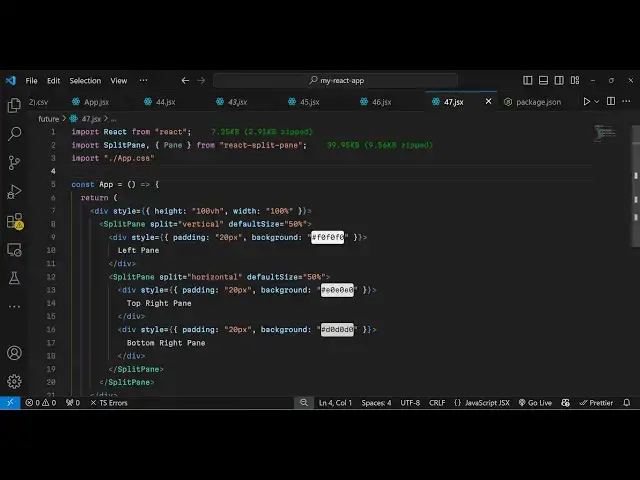Screen dimensions: 640x480
Task: Open the Remote Explorer view
Action: coord(14,249)
